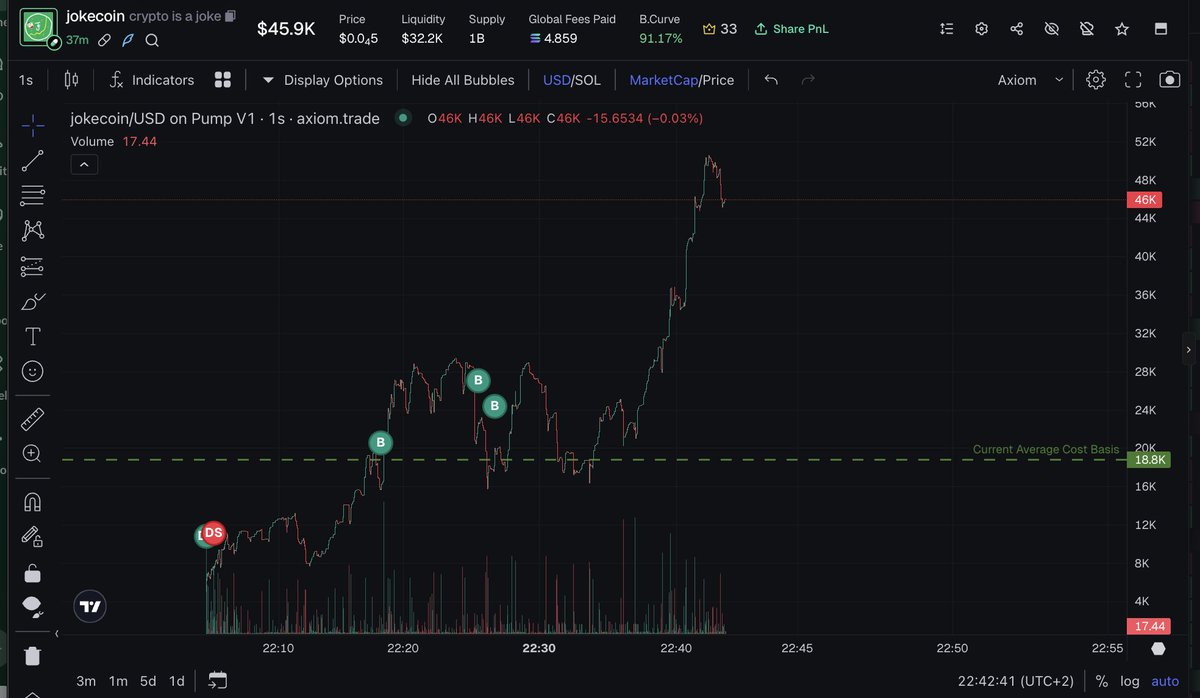Image resolution: width=1200 pixels, height=698 pixels.
Task: Select the 1m date range
Action: (118, 681)
